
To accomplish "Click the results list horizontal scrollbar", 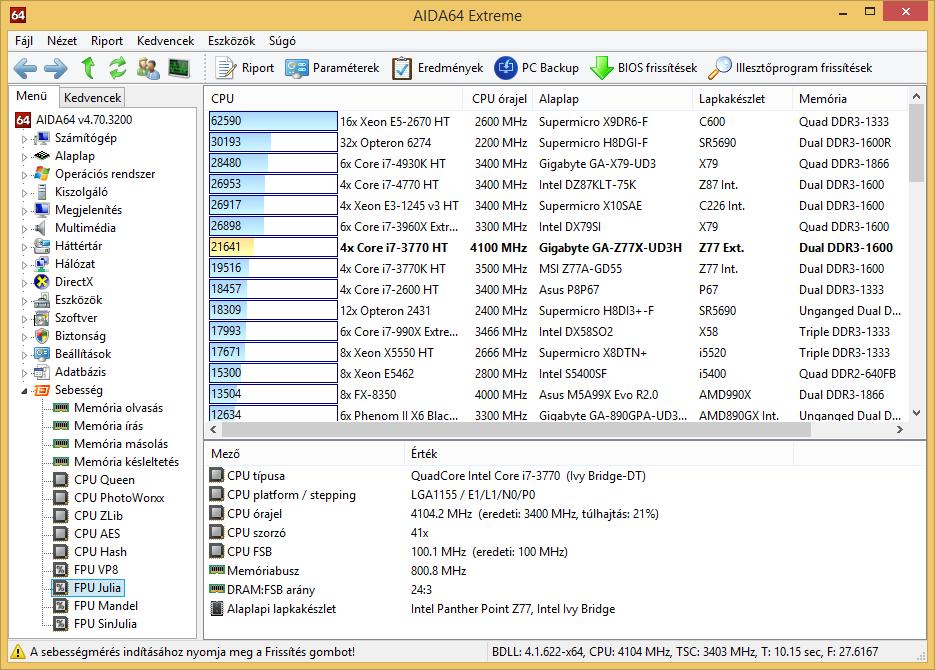I will (x=516, y=429).
